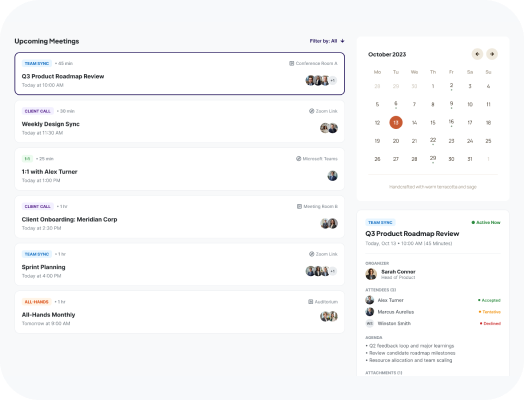The image size is (524, 400).
Task: Select October 16 in the calendar
Action: [451, 122]
